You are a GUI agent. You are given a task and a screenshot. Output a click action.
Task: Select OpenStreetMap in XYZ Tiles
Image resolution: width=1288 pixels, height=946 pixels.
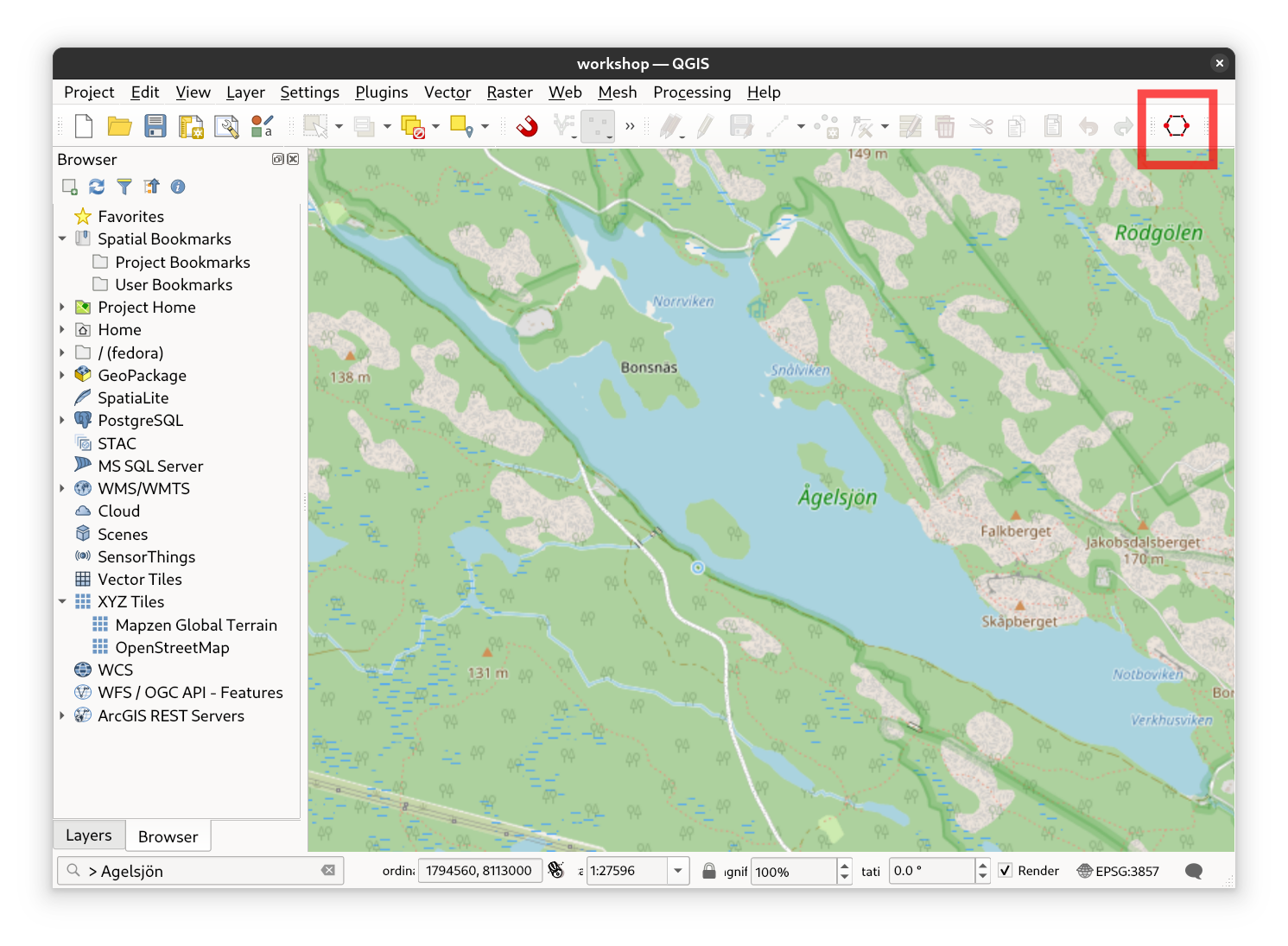(172, 648)
